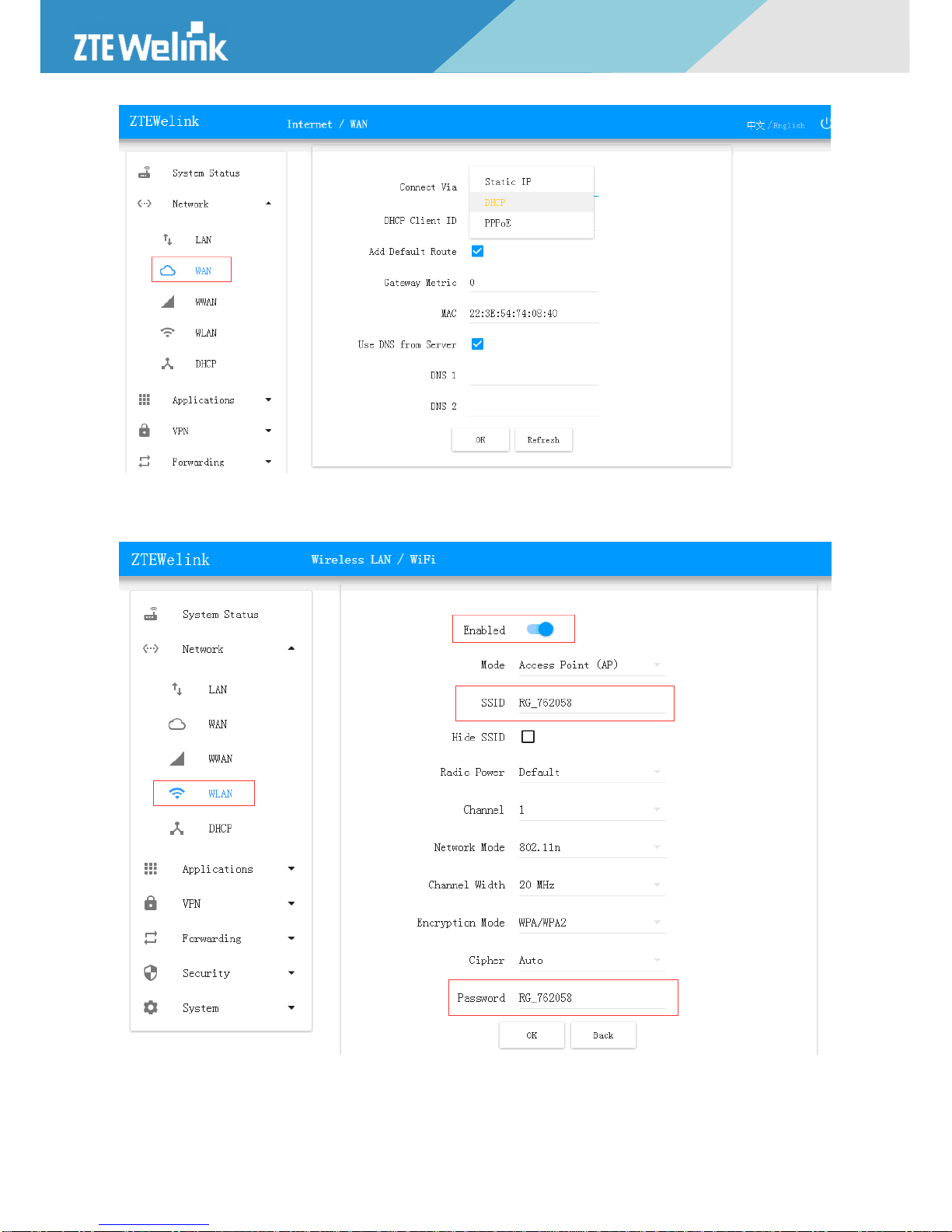Open the Encryption Mode dropdown showing WPA/WPA2
This screenshot has height=1232, width=952.
click(592, 923)
